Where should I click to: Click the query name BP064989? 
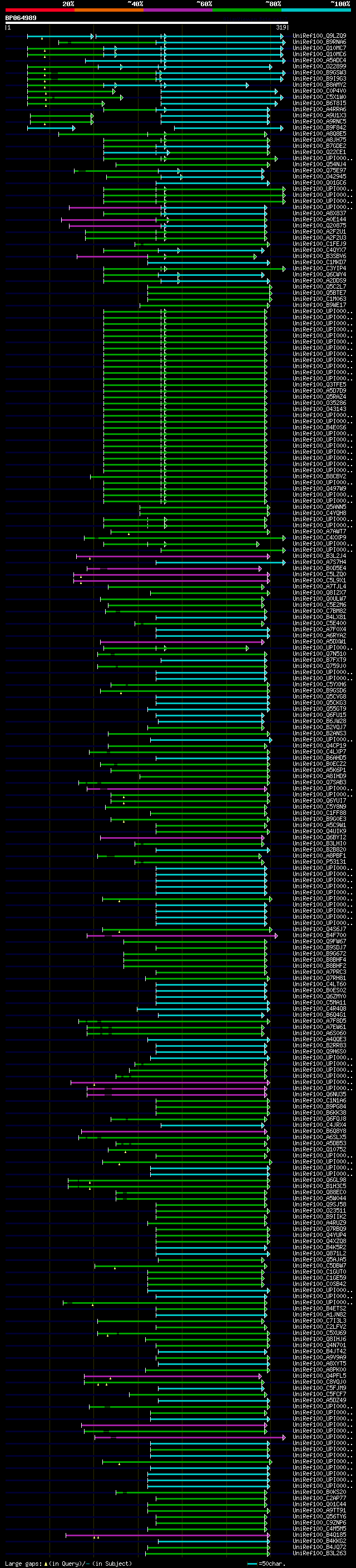click(21, 18)
